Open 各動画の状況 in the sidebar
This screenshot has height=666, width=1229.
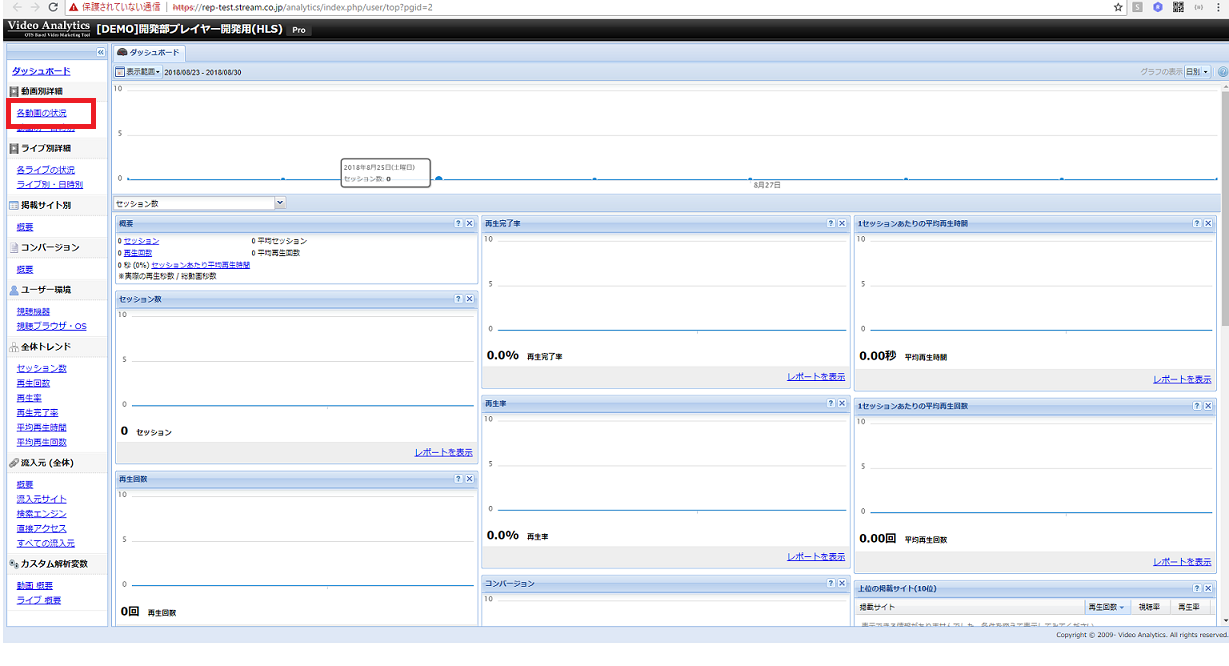(x=41, y=113)
